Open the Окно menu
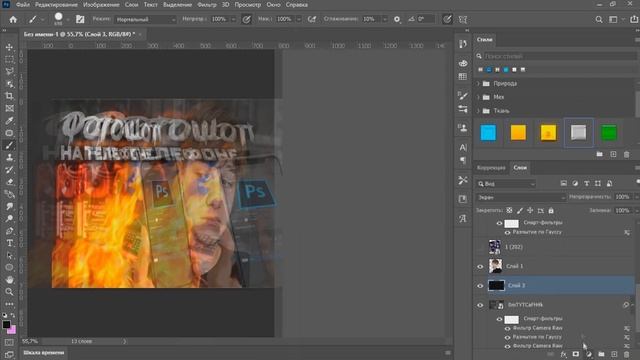 (273, 4)
